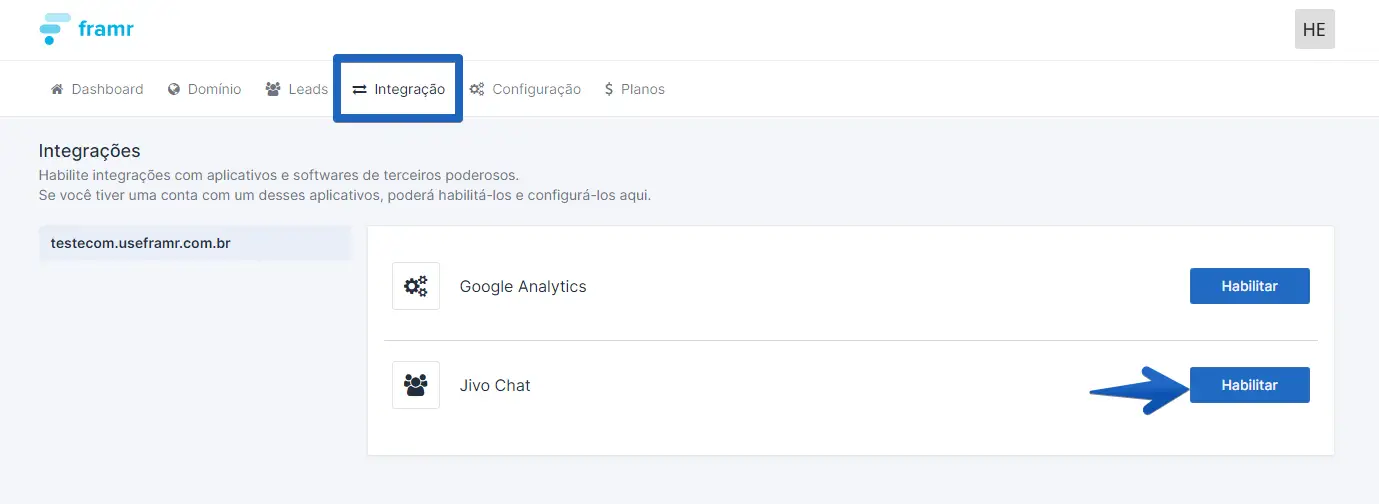
Task: Switch to the Domínio tab label
Action: tap(213, 89)
